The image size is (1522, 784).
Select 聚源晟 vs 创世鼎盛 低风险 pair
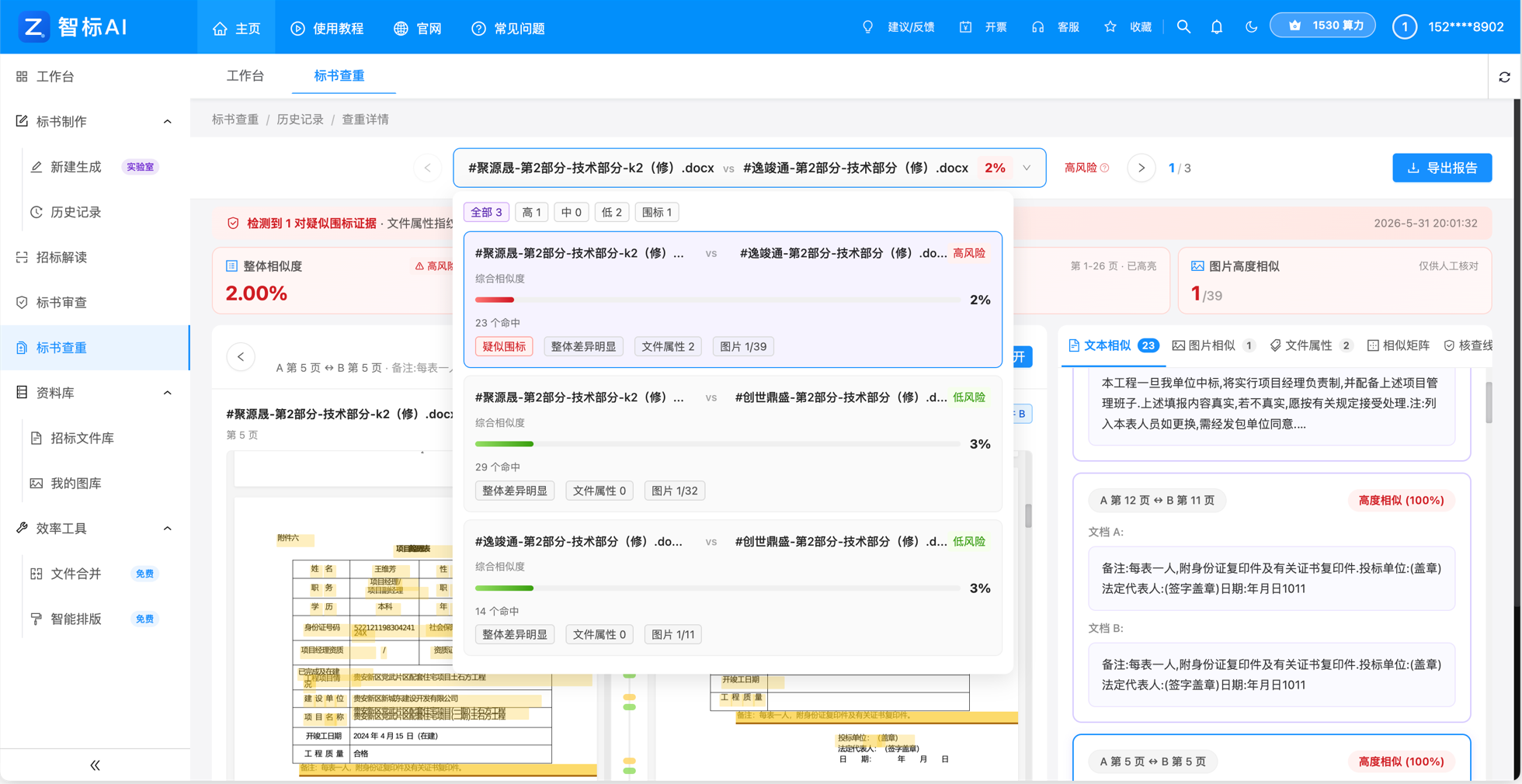[733, 444]
